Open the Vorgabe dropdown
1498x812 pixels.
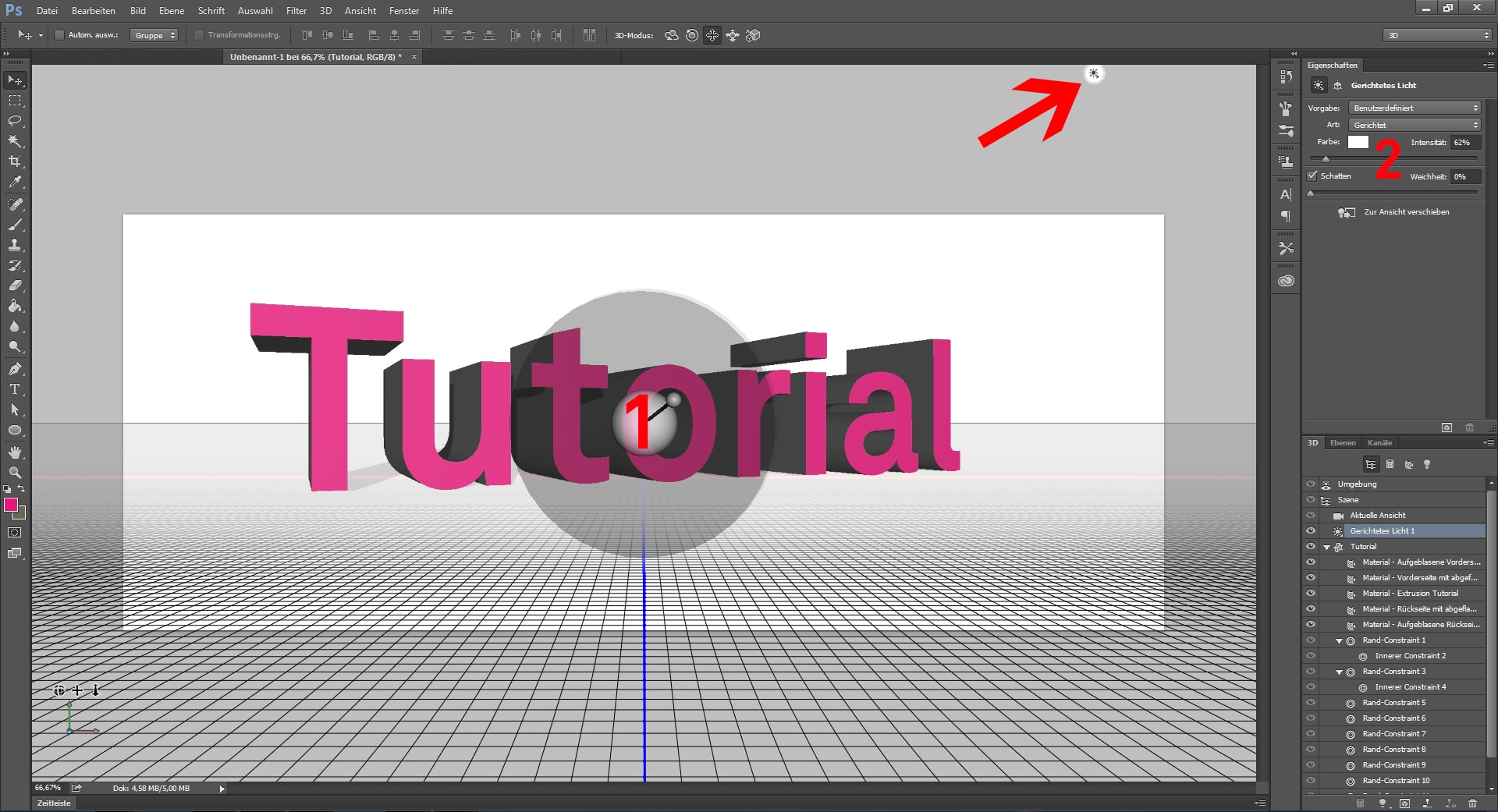1414,108
